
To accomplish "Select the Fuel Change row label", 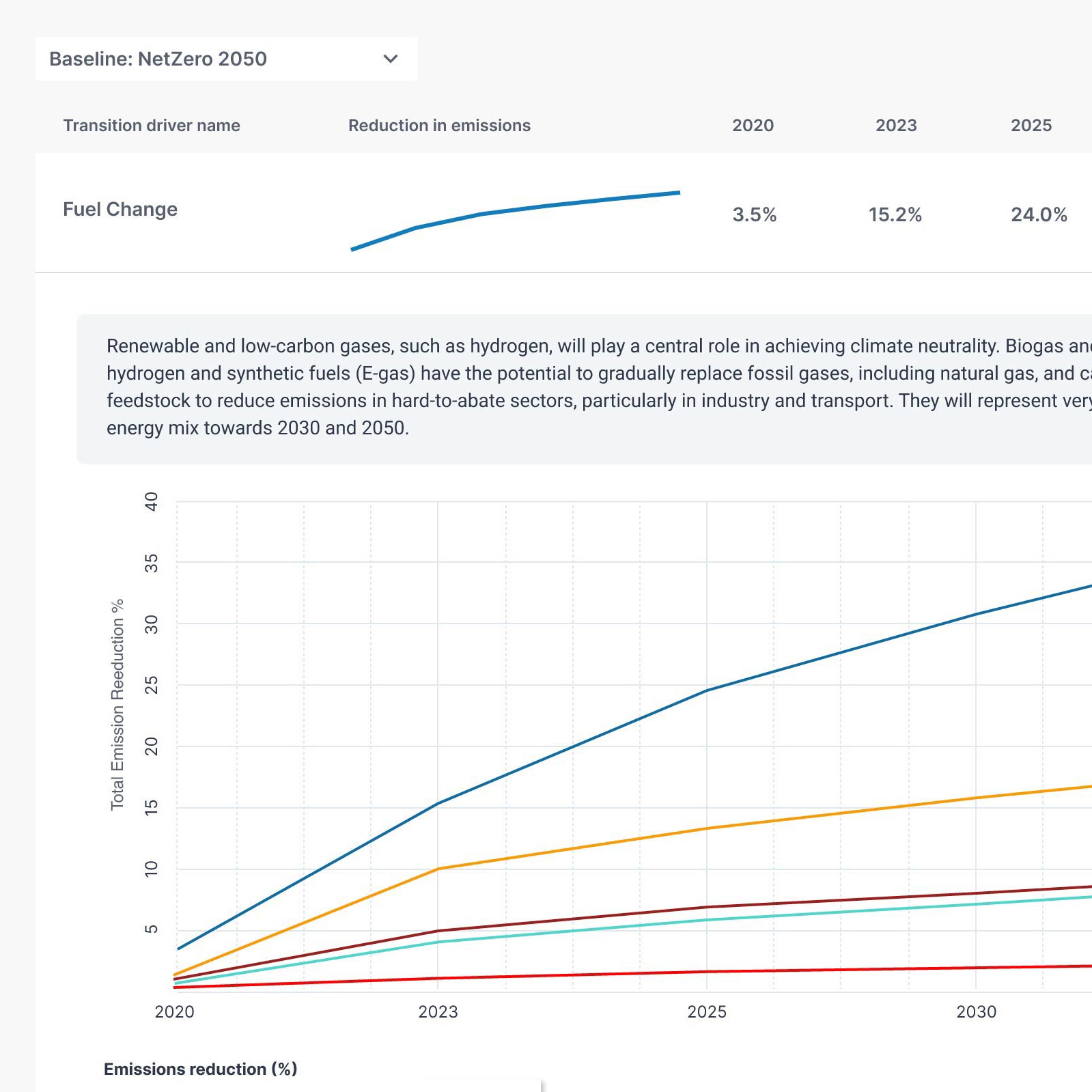I will coord(120,209).
